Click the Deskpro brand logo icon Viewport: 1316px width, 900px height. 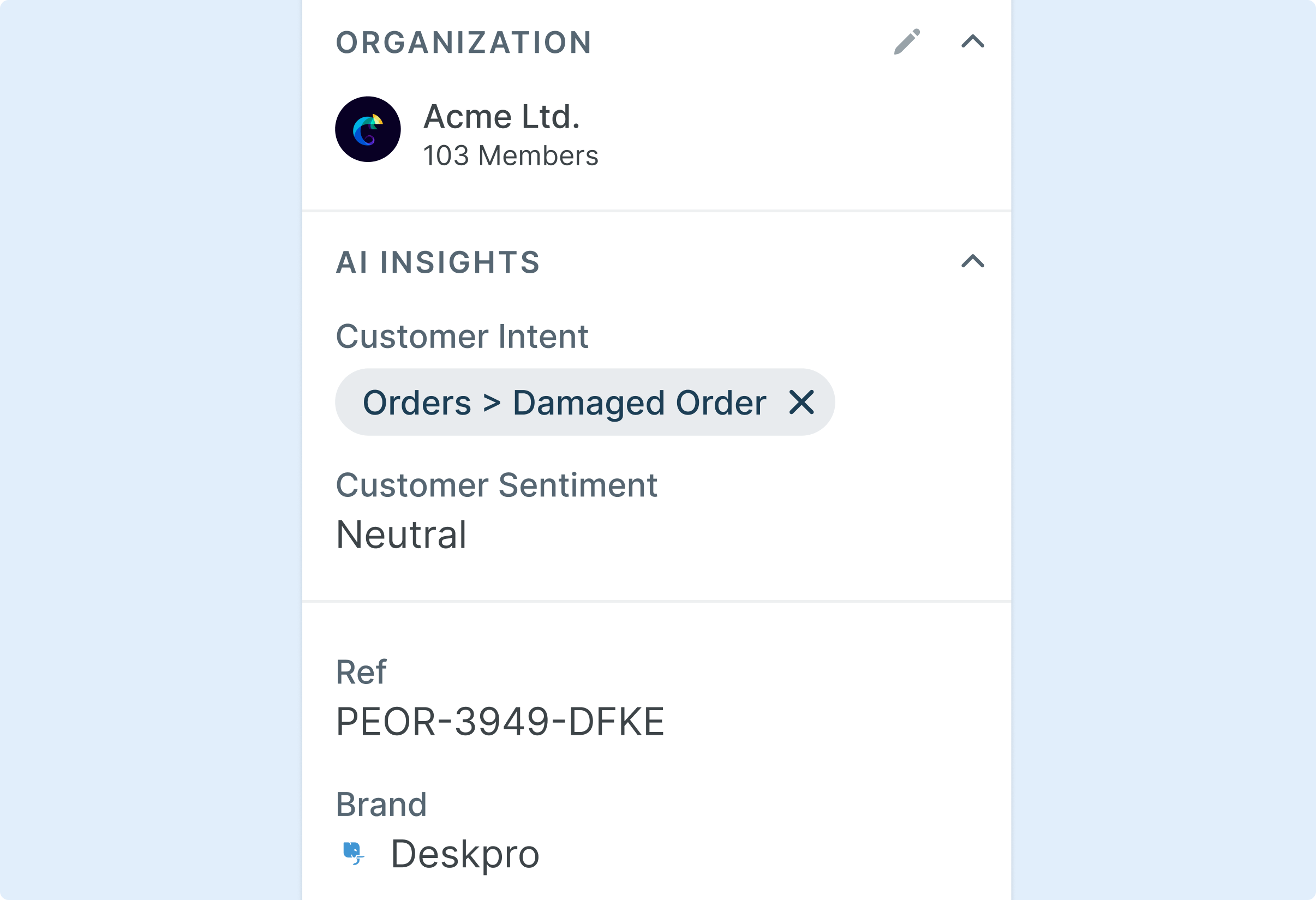coord(354,853)
